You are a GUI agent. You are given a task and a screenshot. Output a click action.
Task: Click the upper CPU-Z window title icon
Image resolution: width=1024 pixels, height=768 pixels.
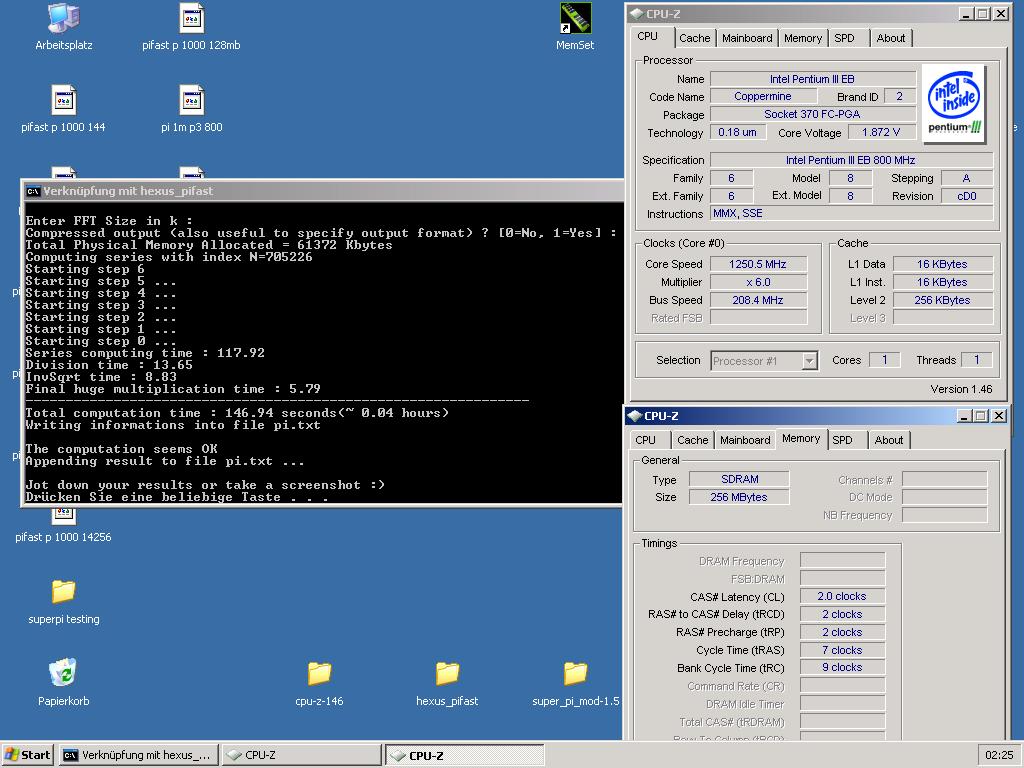point(636,14)
